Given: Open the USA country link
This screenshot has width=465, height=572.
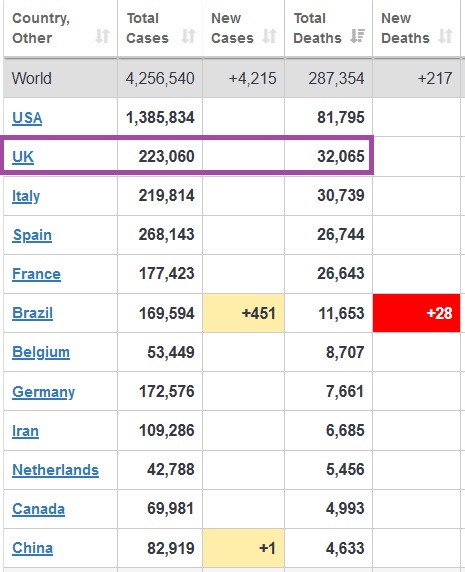Looking at the screenshot, I should [x=27, y=118].
